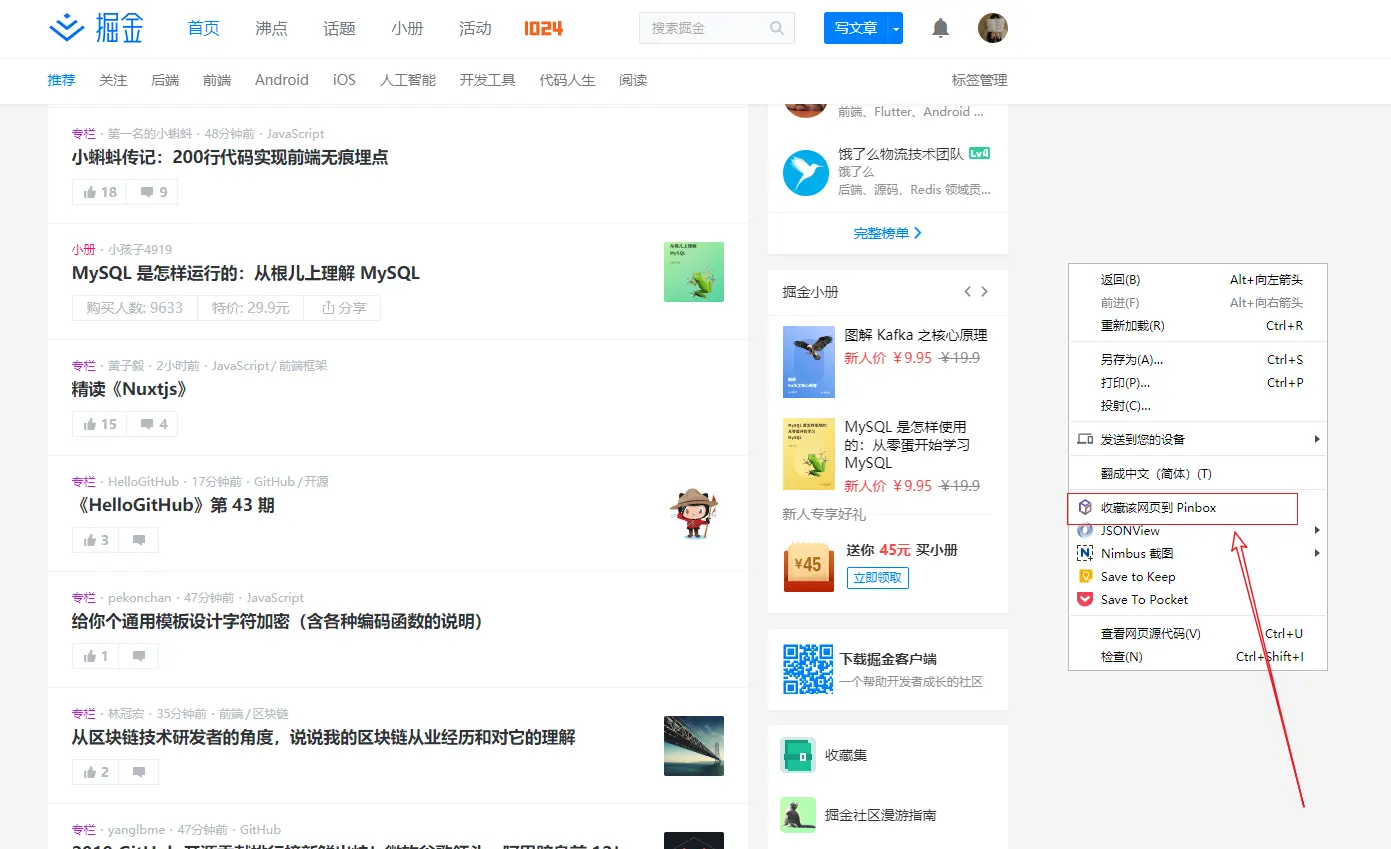This screenshot has height=849, width=1391.
Task: Open comments on 小蝌蚪传记 article
Action: tap(153, 192)
